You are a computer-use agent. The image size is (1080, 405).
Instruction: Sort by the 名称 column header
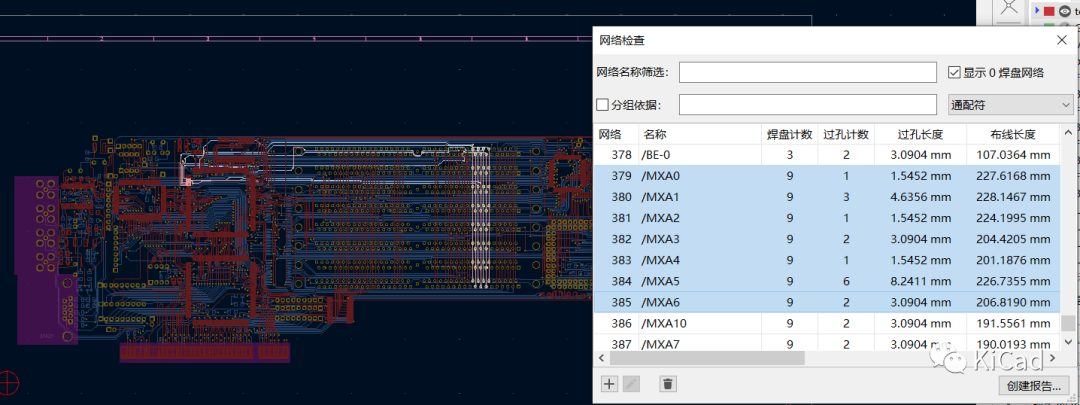click(700, 134)
